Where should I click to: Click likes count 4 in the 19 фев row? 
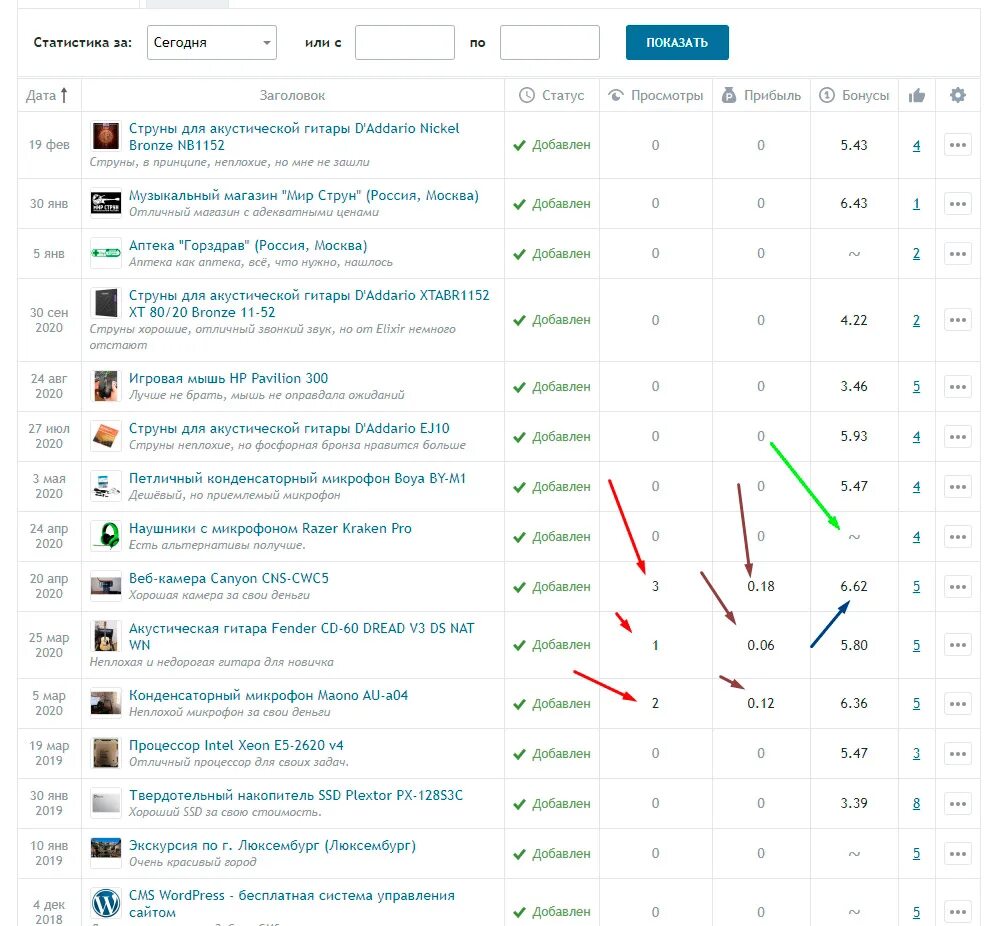917,145
